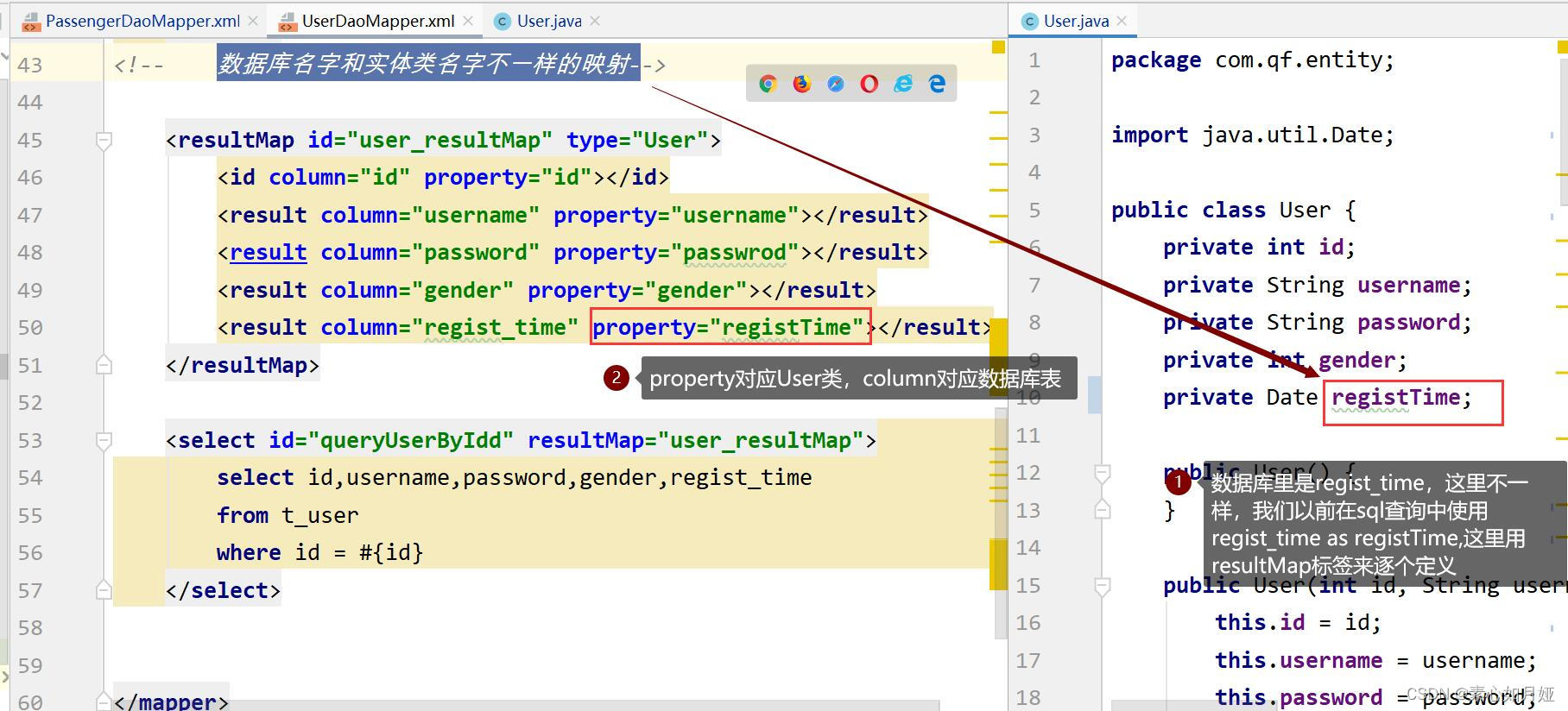Open in Safari browser icon

coord(835,84)
